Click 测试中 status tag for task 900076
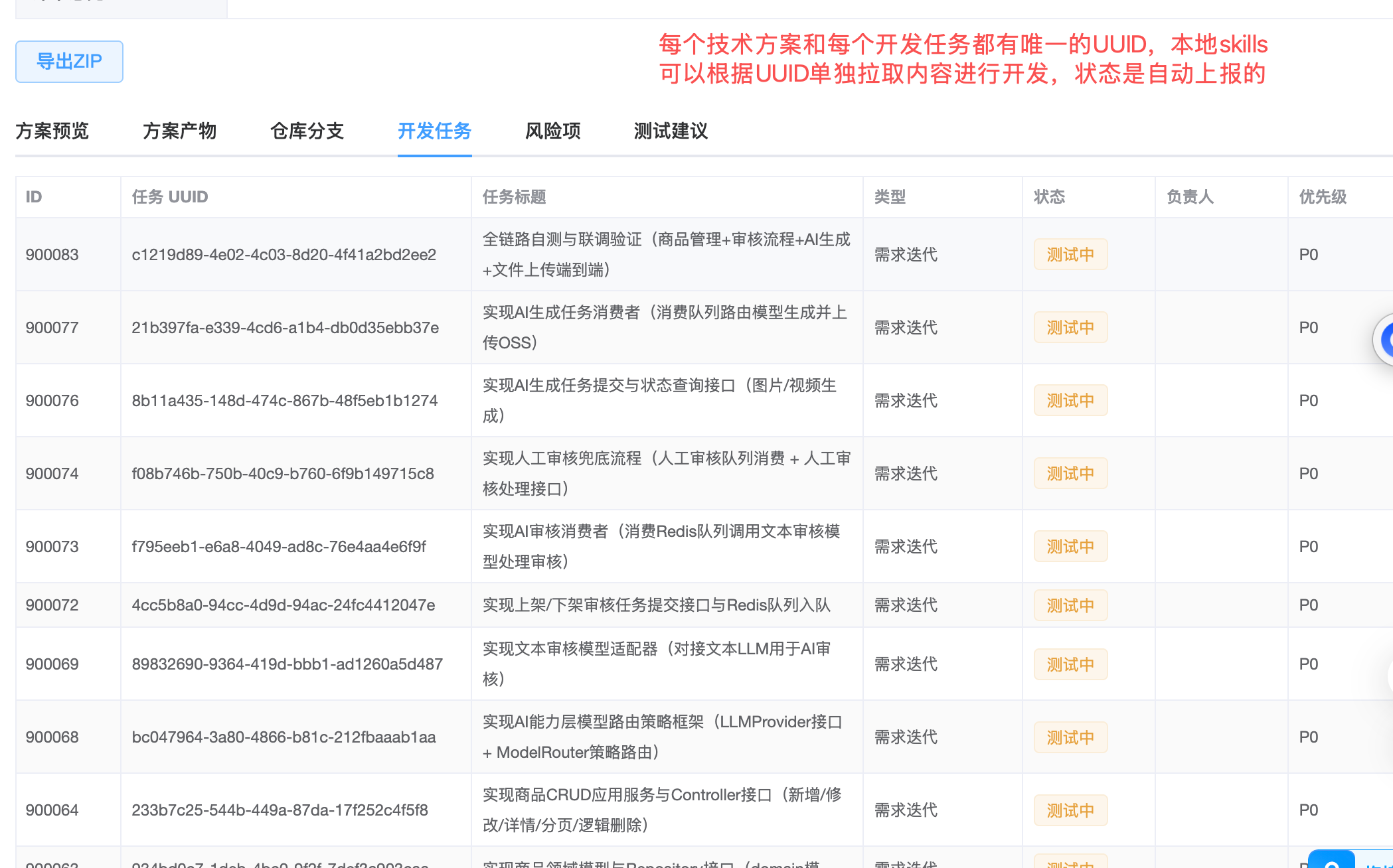This screenshot has height=868, width=1393. (x=1071, y=401)
